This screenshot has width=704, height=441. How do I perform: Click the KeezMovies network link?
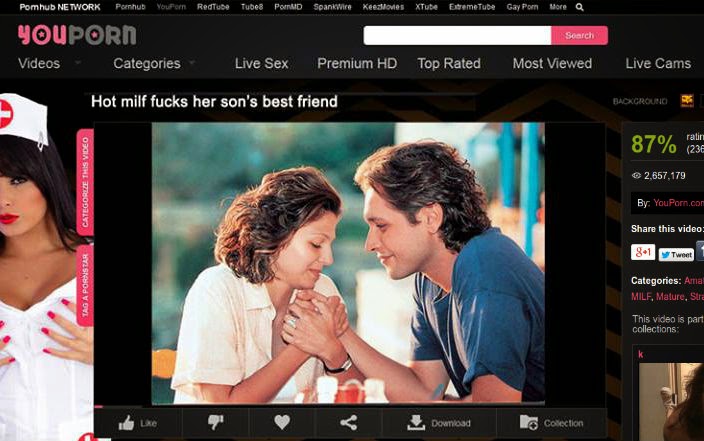click(x=383, y=7)
